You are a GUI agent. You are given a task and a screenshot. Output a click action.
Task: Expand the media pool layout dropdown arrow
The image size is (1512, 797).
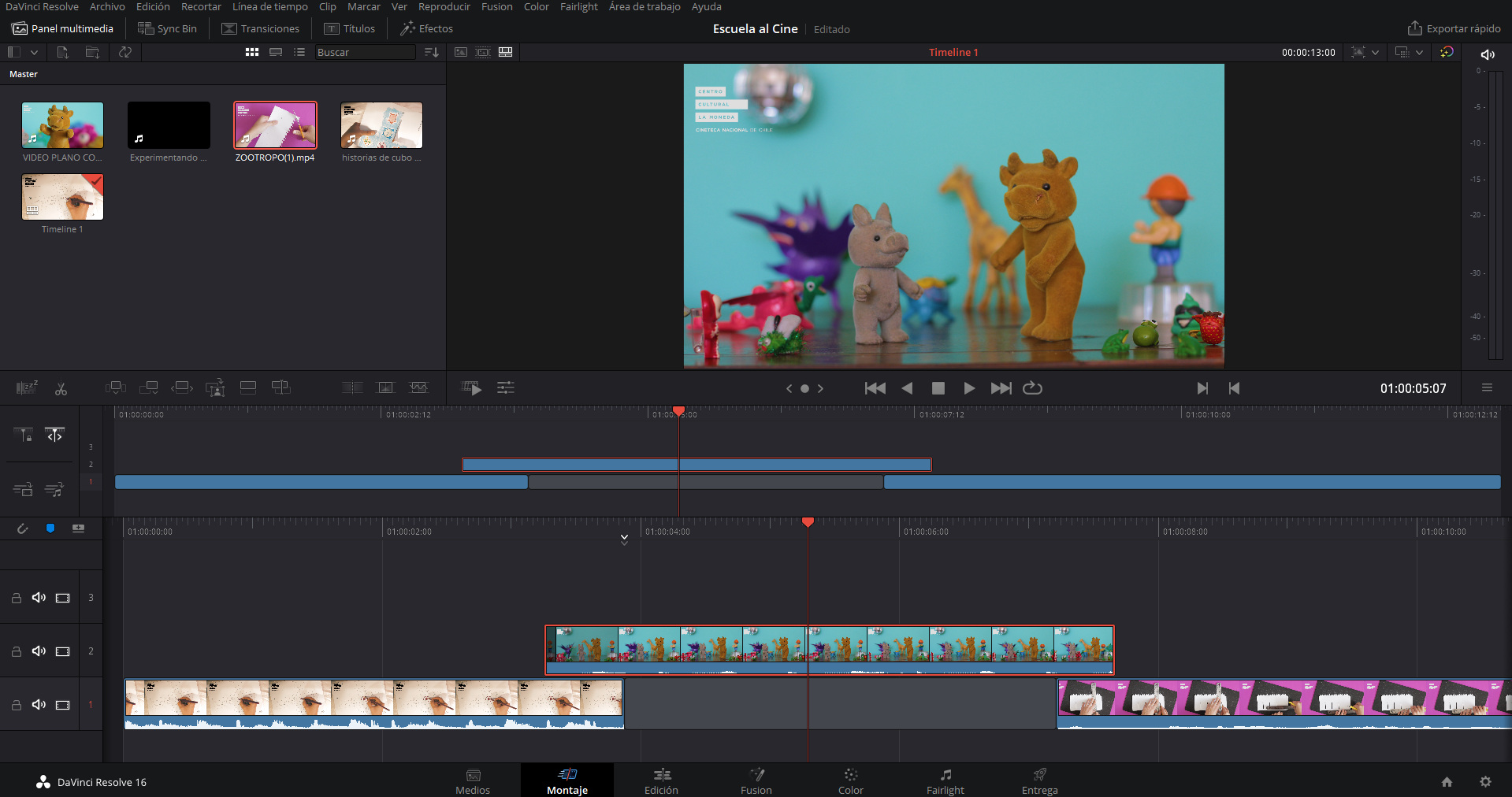click(x=34, y=52)
